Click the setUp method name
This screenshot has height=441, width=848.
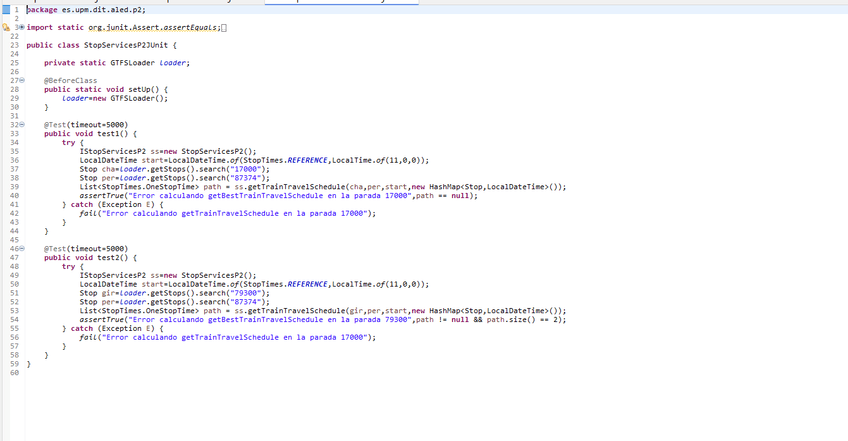tap(140, 89)
